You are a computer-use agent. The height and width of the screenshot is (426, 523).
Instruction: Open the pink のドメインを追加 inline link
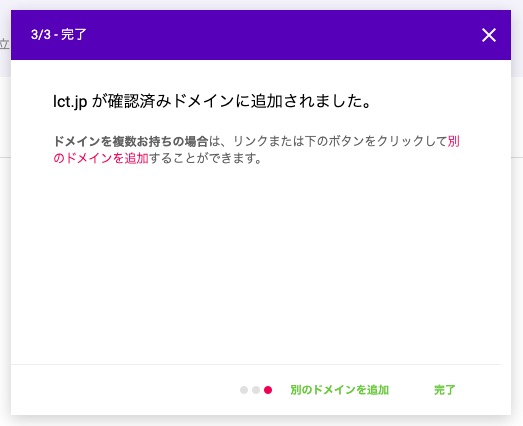(101, 158)
